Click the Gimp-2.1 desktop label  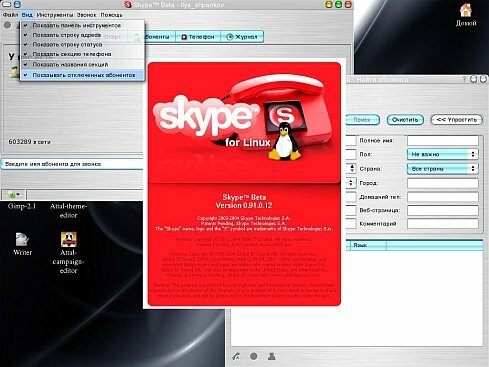pyautogui.click(x=22, y=206)
